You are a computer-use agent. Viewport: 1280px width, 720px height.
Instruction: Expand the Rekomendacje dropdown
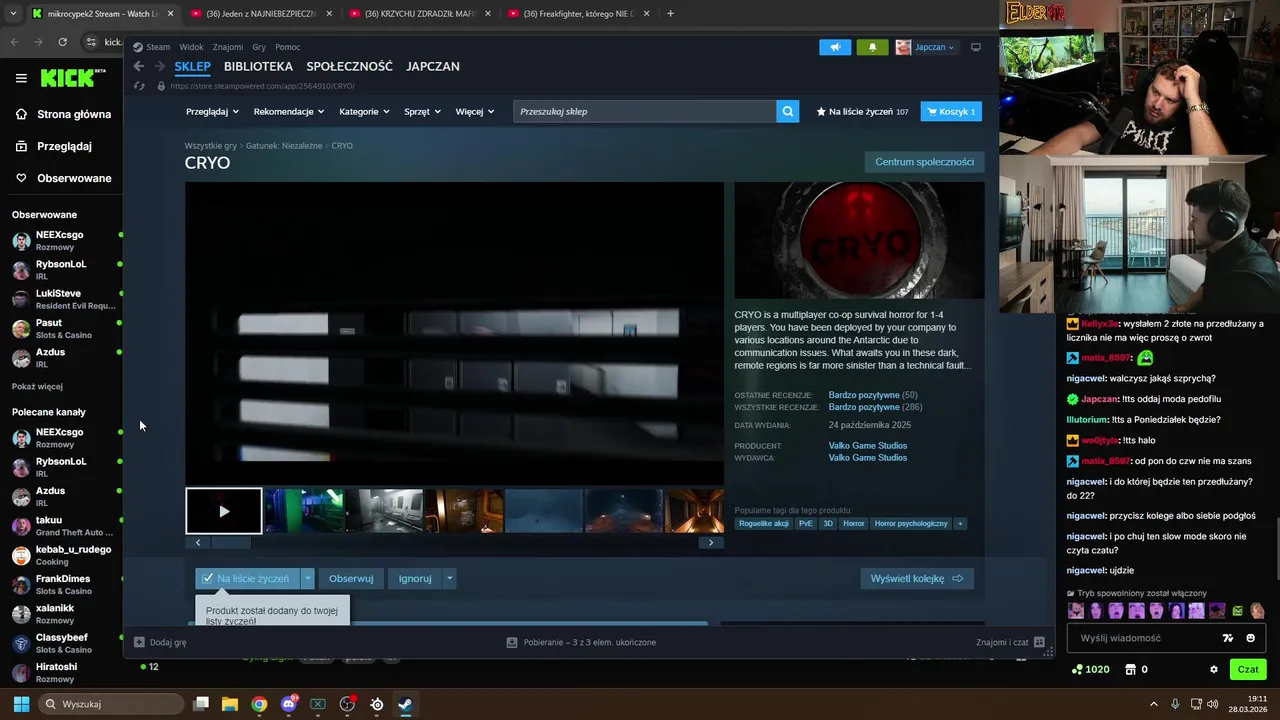click(289, 112)
